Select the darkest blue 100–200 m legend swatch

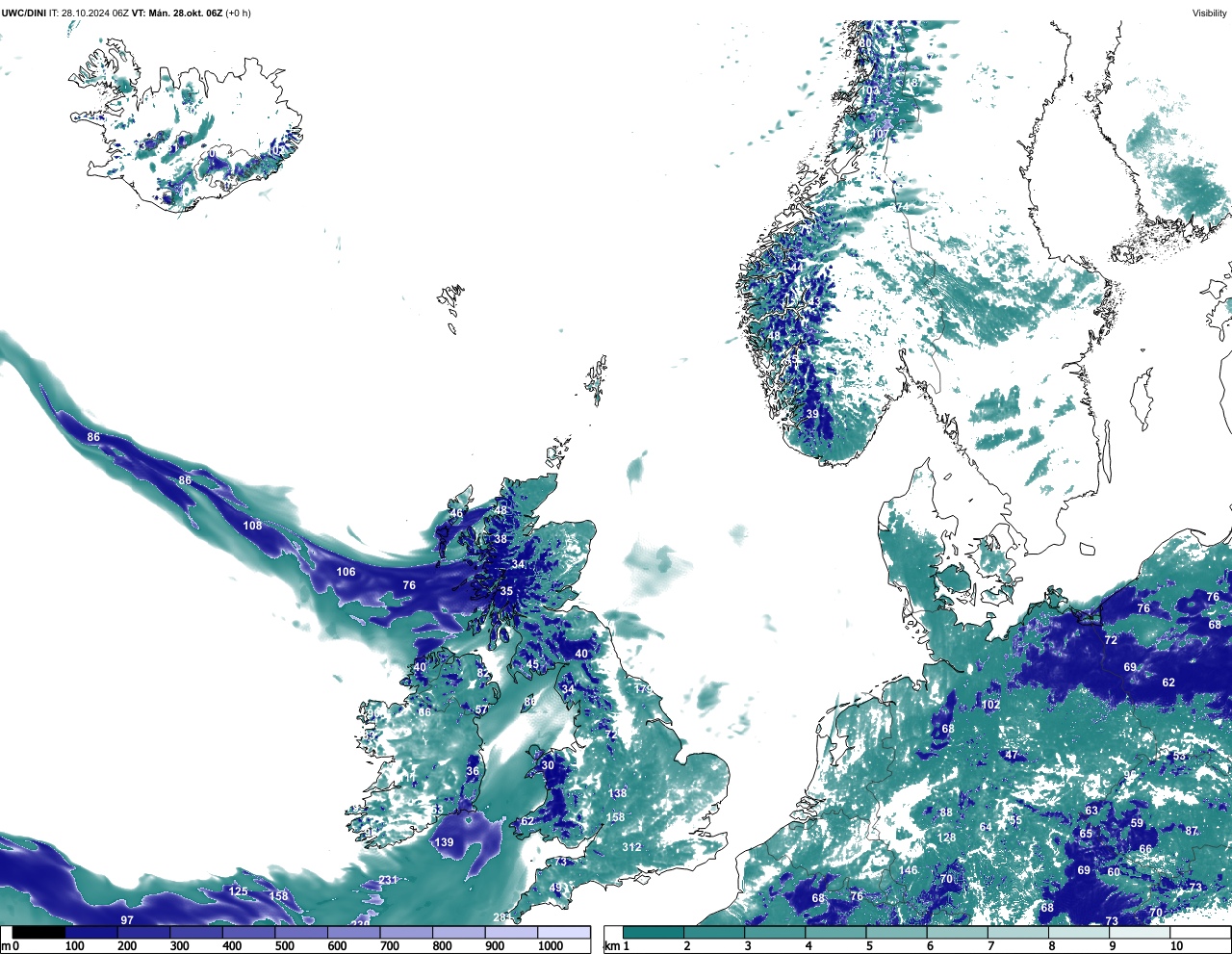click(91, 932)
